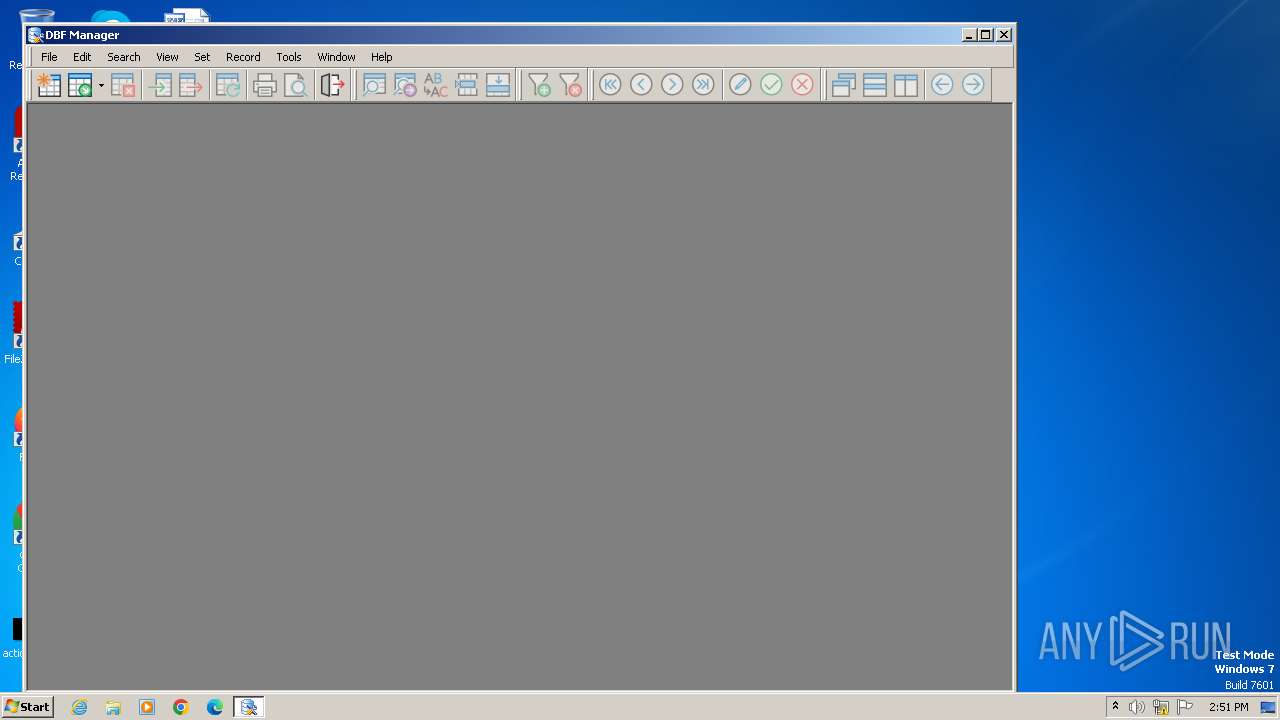Open the Tools menu
The image size is (1280, 720).
289,57
